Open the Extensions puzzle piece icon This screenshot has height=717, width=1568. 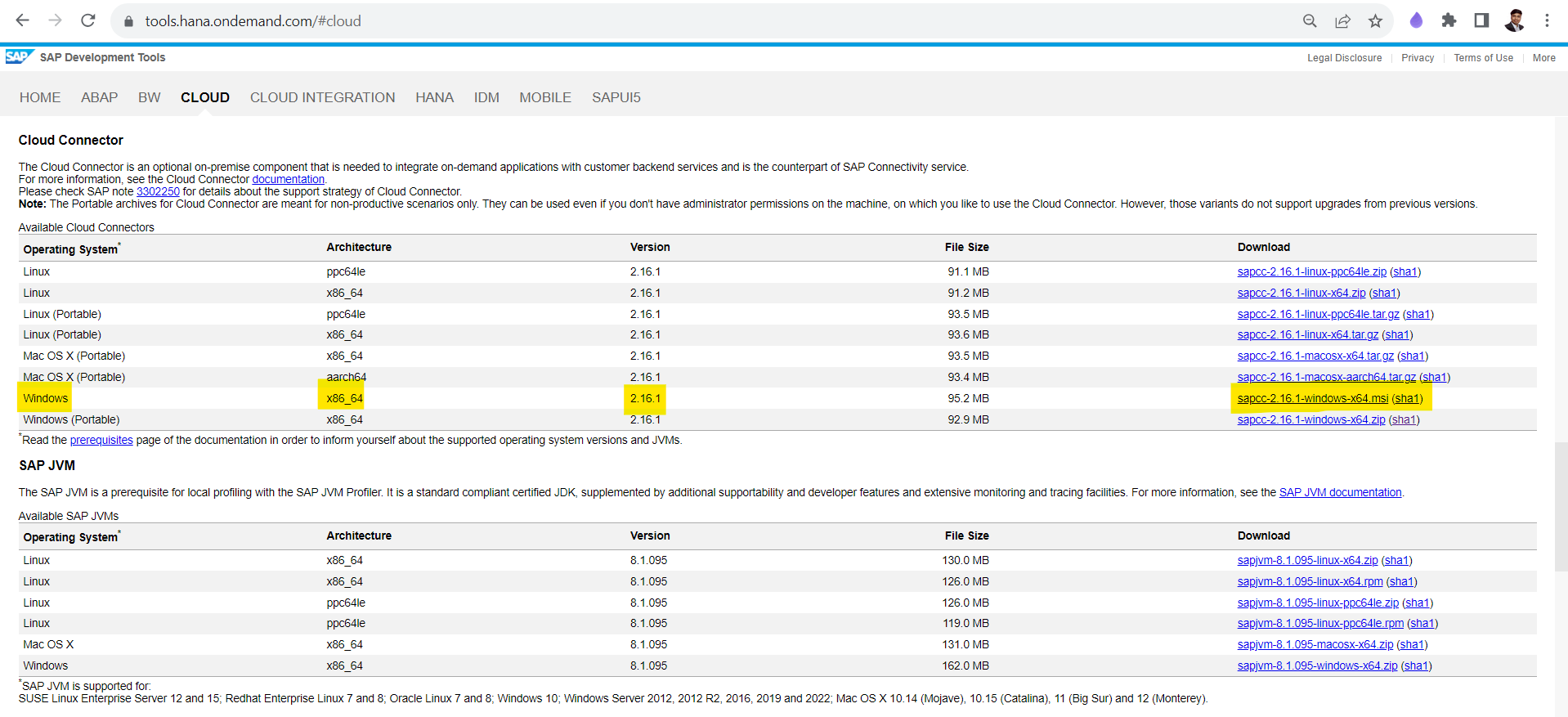point(1449,20)
